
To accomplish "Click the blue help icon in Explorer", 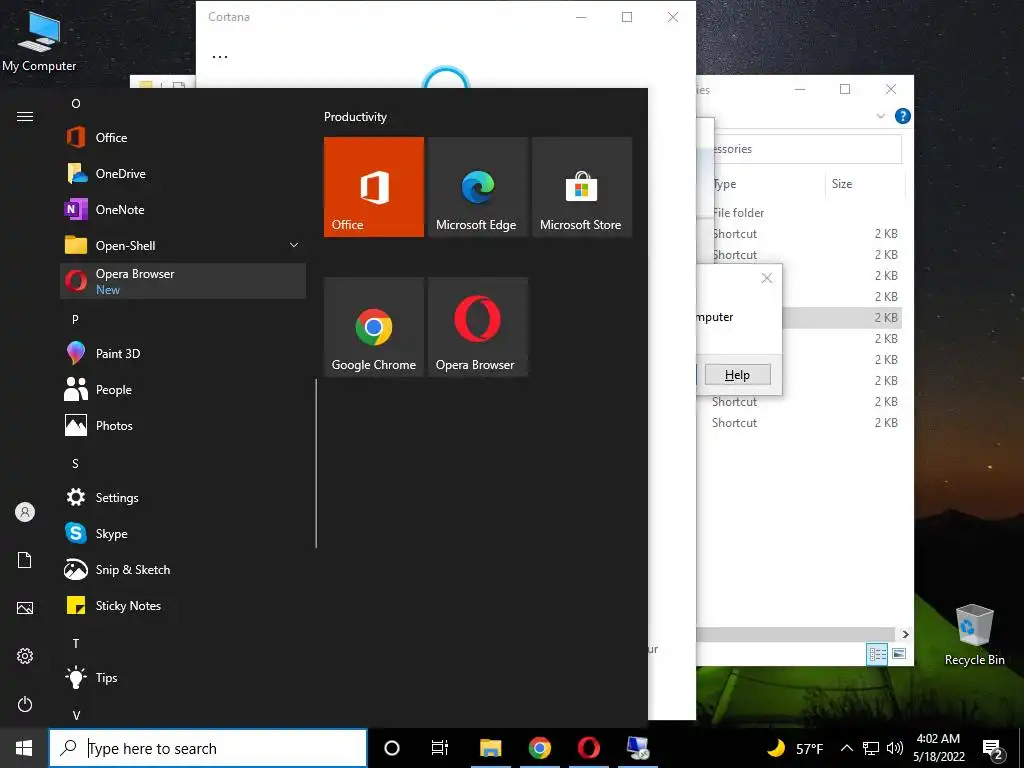I will coord(903,116).
